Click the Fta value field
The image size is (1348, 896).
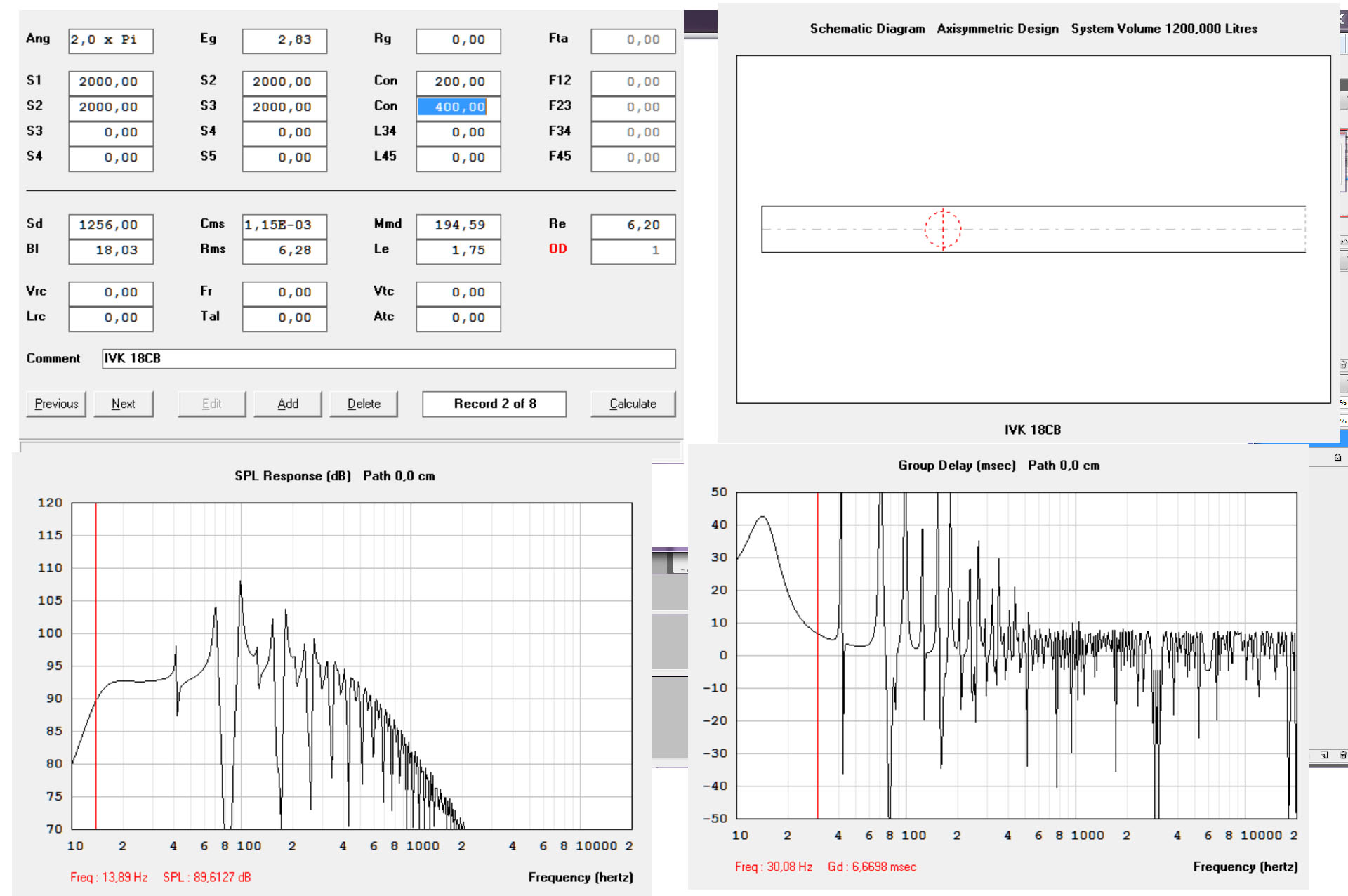(633, 41)
